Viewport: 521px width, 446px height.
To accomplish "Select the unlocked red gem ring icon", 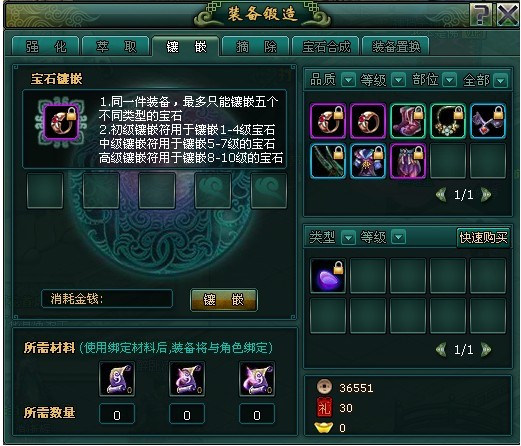I will (x=368, y=121).
